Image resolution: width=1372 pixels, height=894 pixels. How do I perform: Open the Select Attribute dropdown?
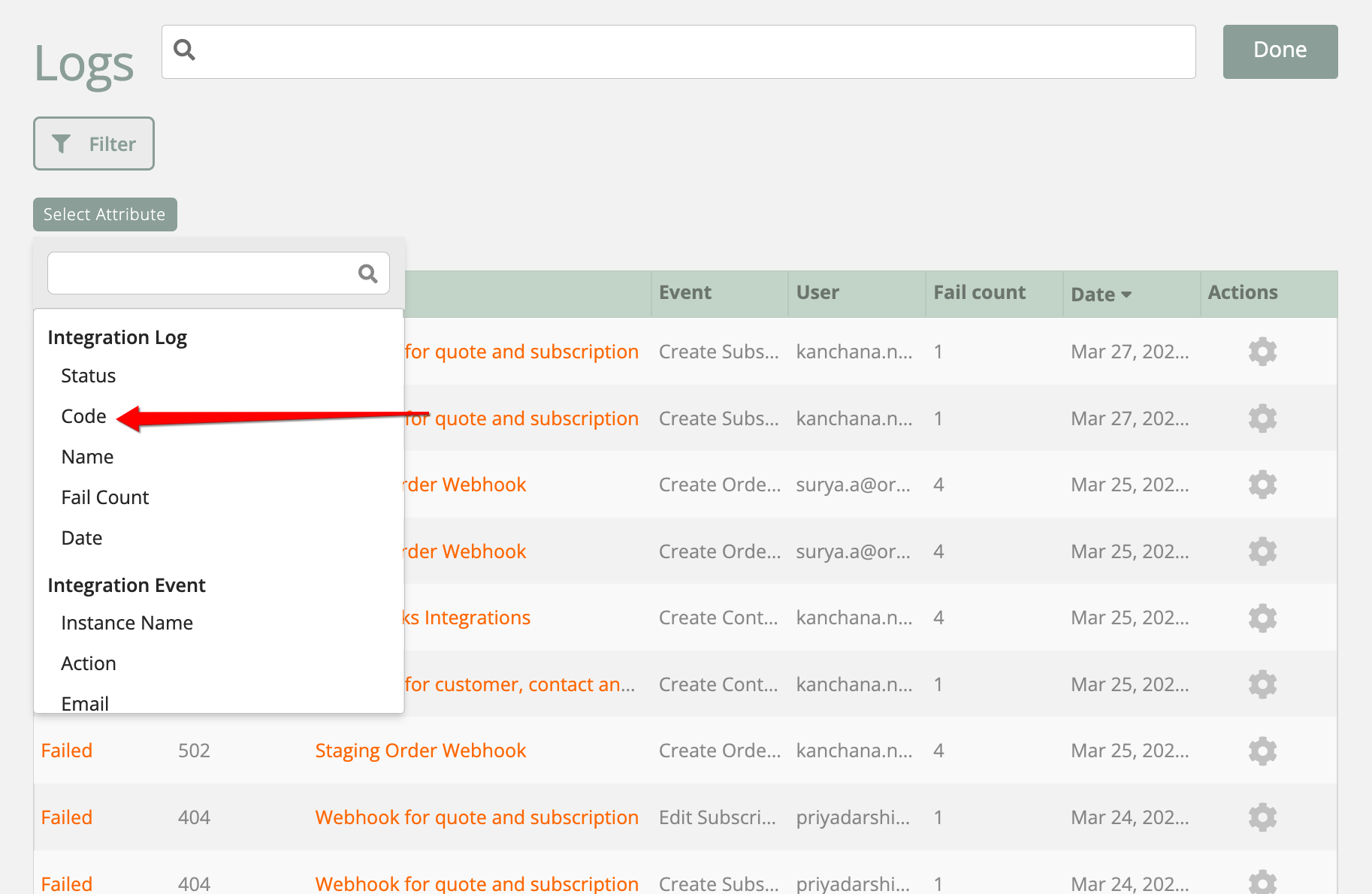tap(104, 214)
